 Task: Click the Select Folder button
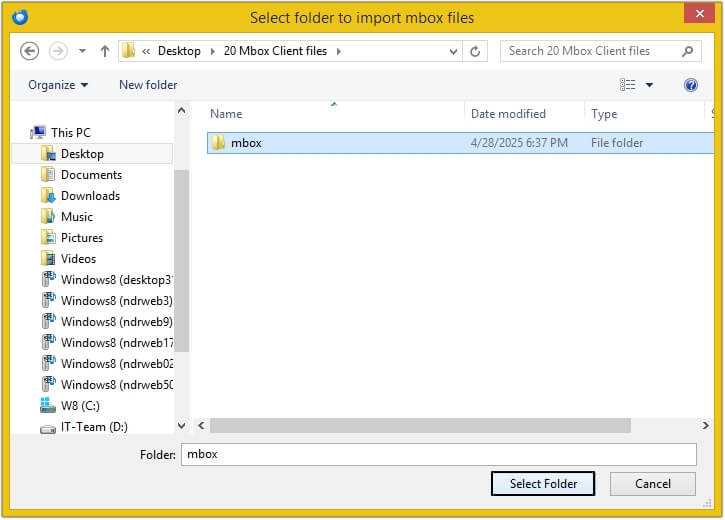[x=543, y=484]
